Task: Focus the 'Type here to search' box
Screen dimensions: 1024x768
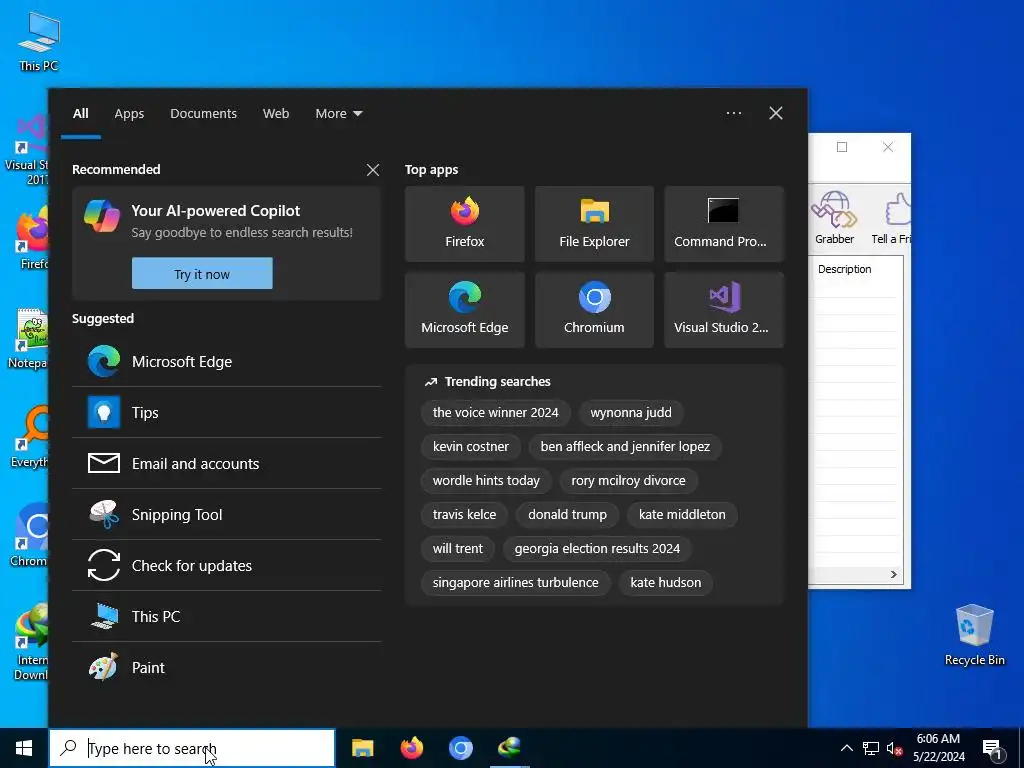Action: [192, 748]
